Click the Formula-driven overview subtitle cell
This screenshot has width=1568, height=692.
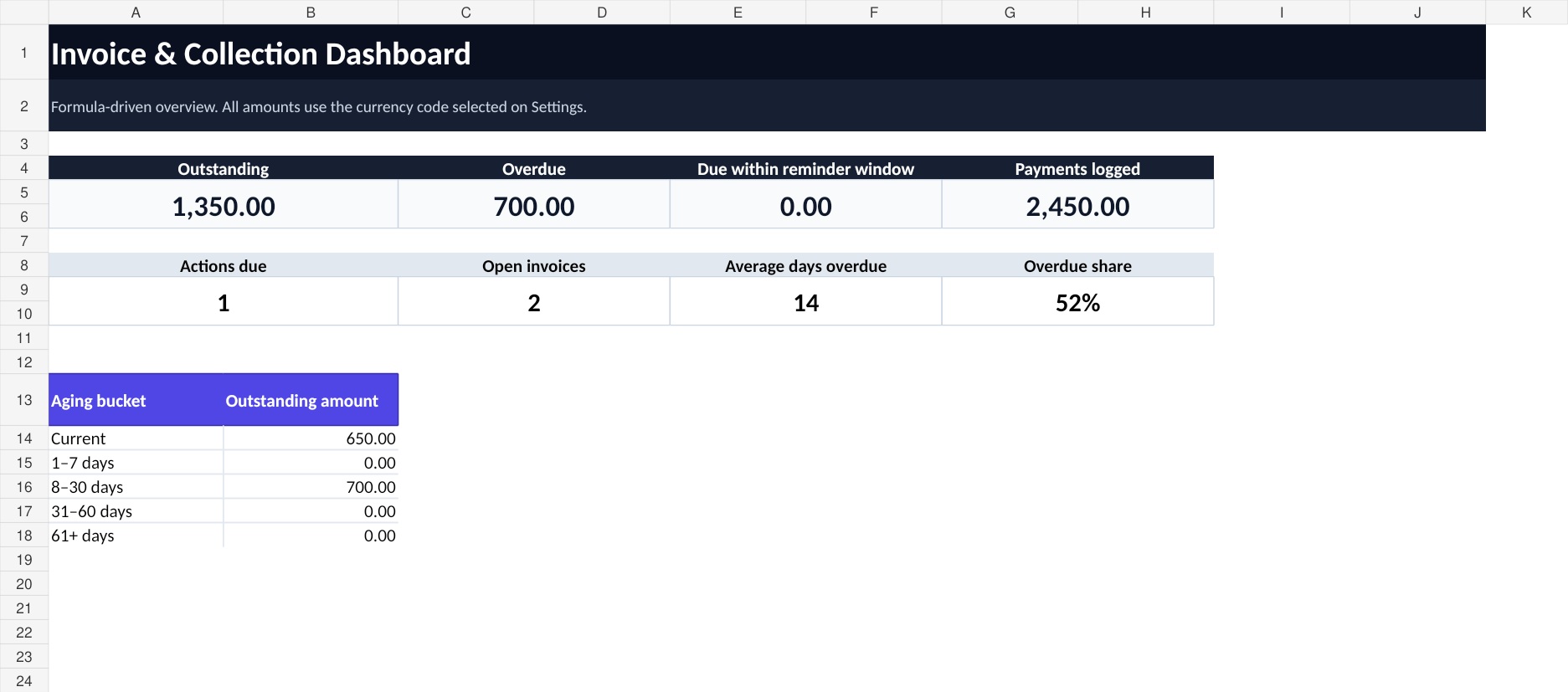pos(767,106)
